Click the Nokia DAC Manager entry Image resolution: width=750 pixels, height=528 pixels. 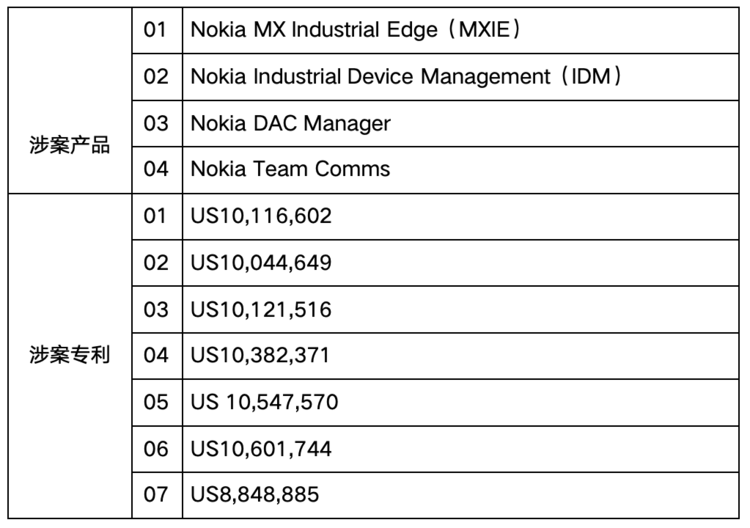point(291,123)
